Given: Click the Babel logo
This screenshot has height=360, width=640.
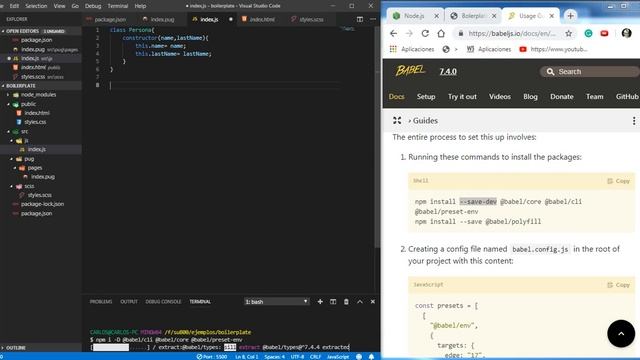Looking at the screenshot, I should click(411, 71).
